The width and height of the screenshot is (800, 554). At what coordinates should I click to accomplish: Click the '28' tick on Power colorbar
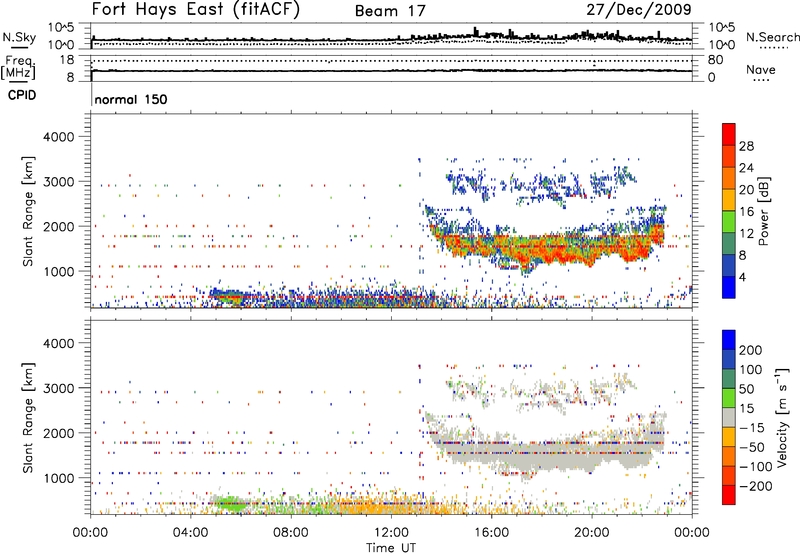[x=746, y=146]
